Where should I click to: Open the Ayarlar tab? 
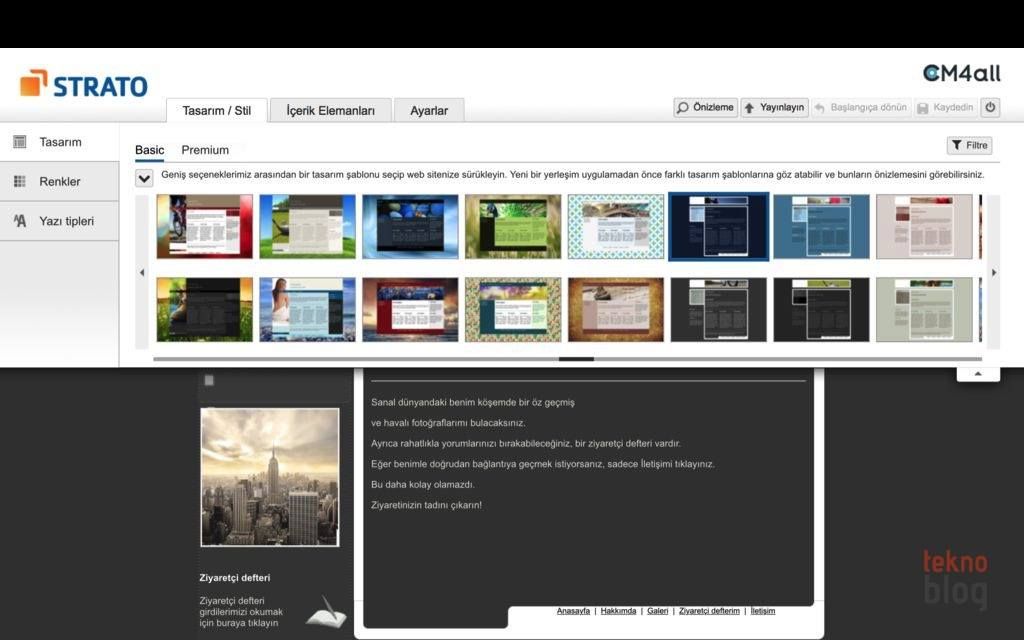pos(429,111)
